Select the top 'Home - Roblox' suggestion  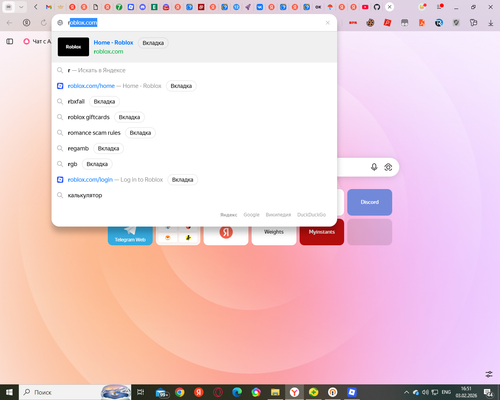pyautogui.click(x=194, y=47)
